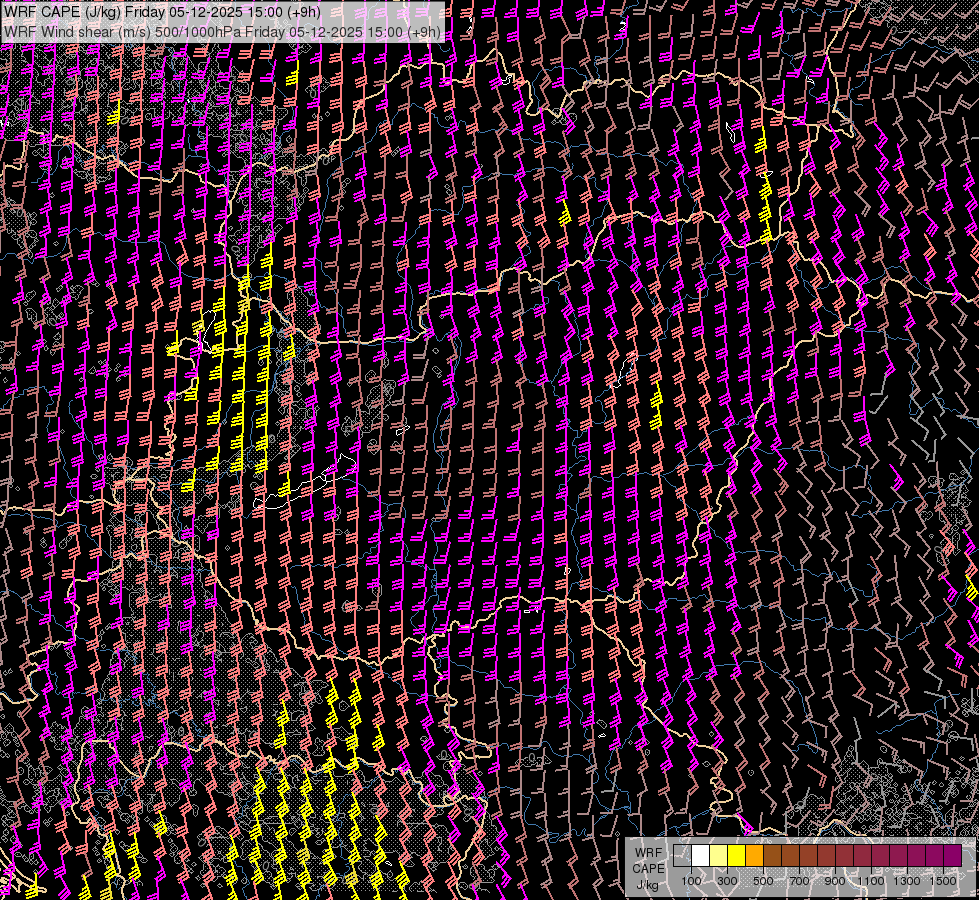Click the legend label 1300
The image size is (979, 900).
[907, 881]
